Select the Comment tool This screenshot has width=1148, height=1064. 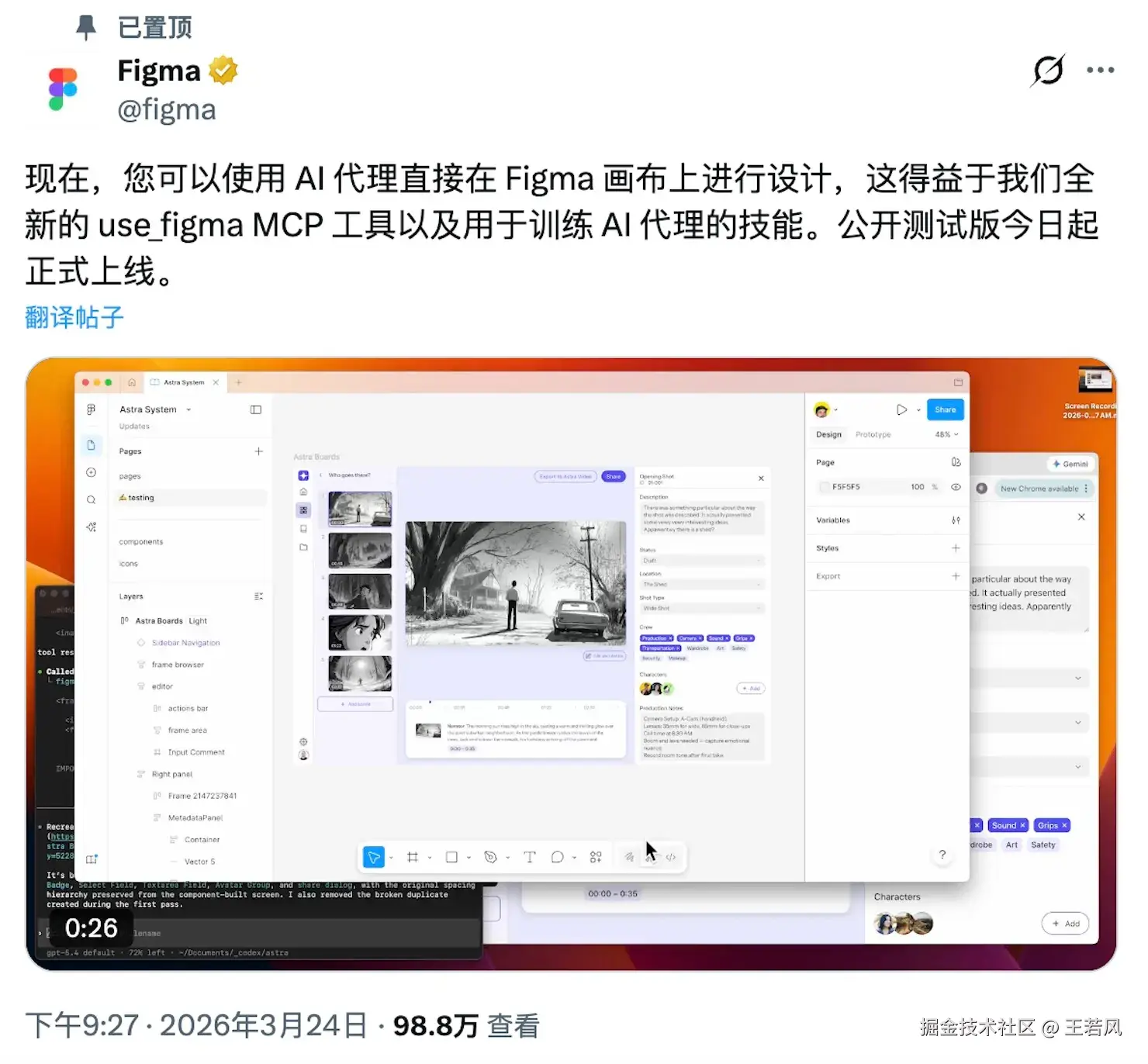(557, 857)
